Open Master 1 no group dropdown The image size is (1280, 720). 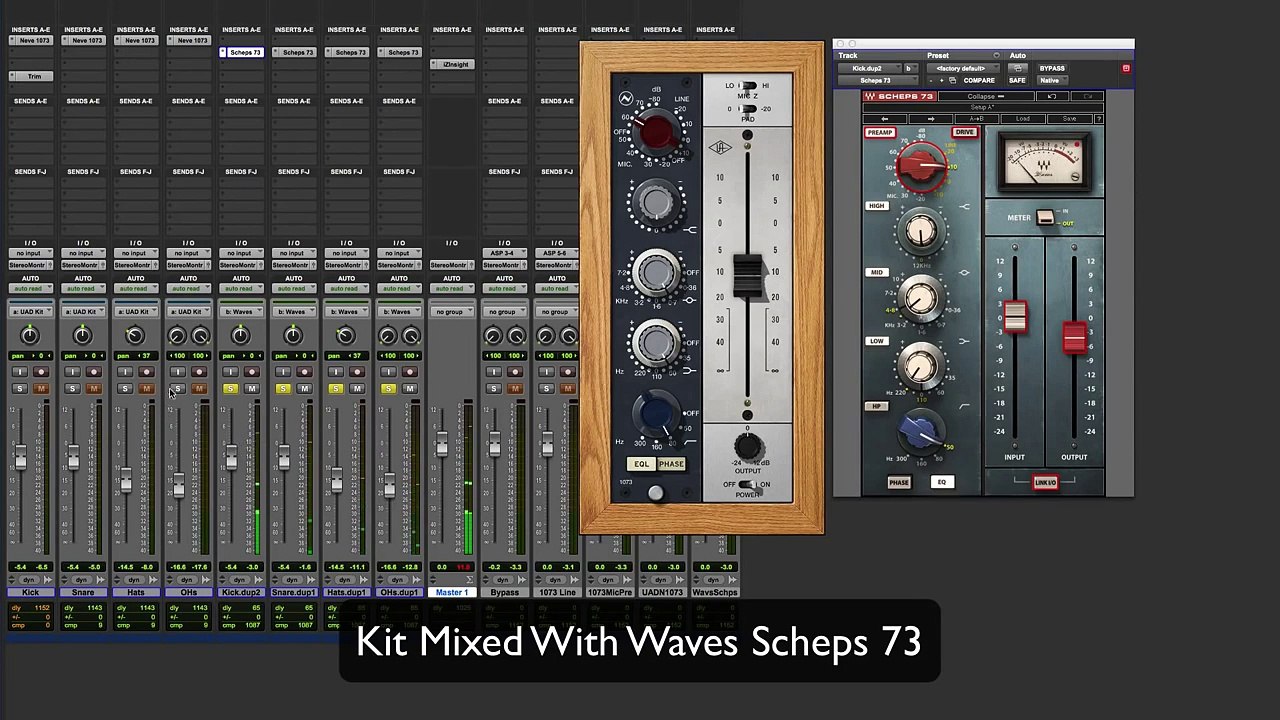click(x=452, y=312)
